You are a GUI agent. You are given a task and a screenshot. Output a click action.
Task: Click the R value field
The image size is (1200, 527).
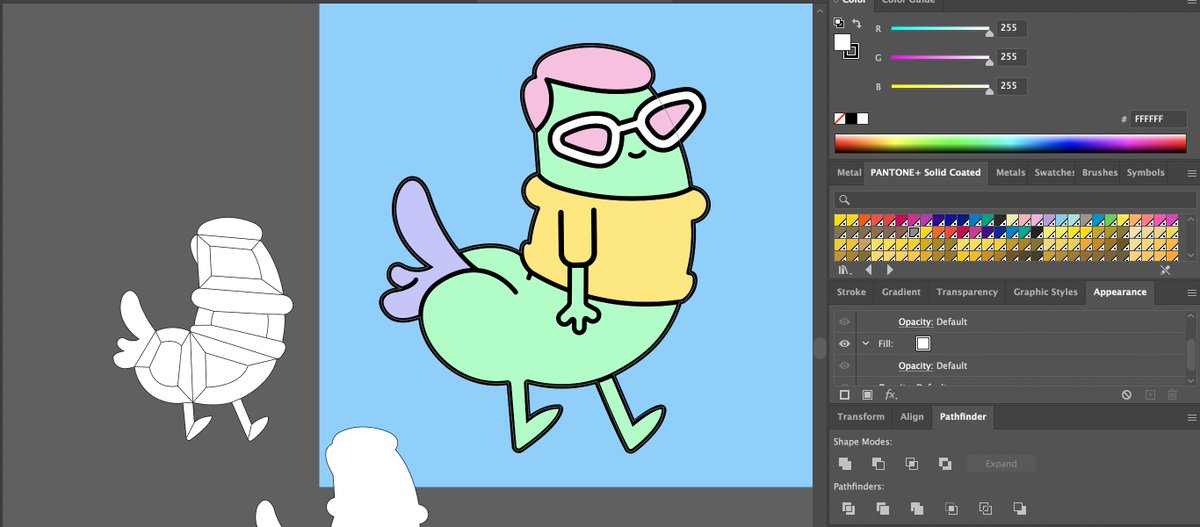1011,28
